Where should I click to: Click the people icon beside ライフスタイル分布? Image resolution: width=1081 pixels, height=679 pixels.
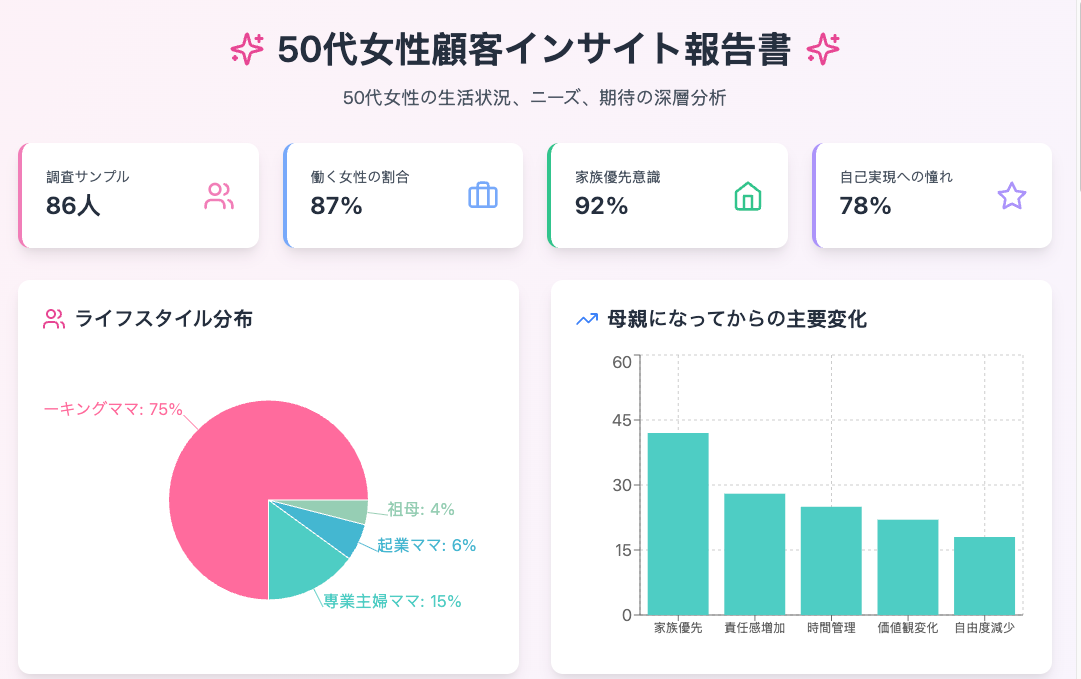click(54, 319)
